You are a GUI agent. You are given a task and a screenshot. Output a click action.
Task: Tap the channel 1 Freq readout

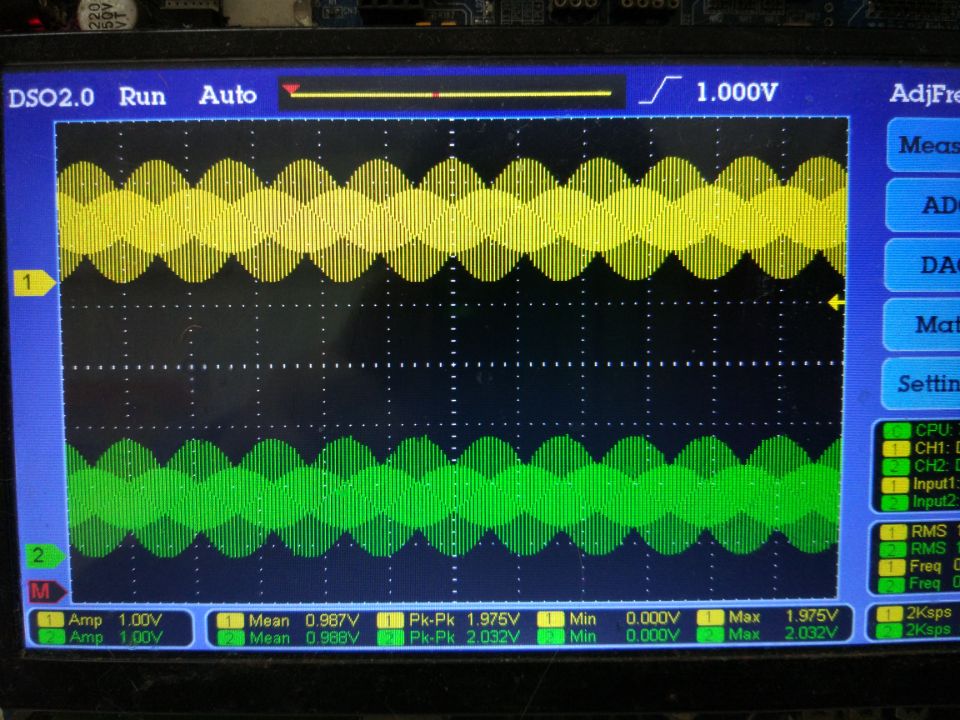coord(918,567)
